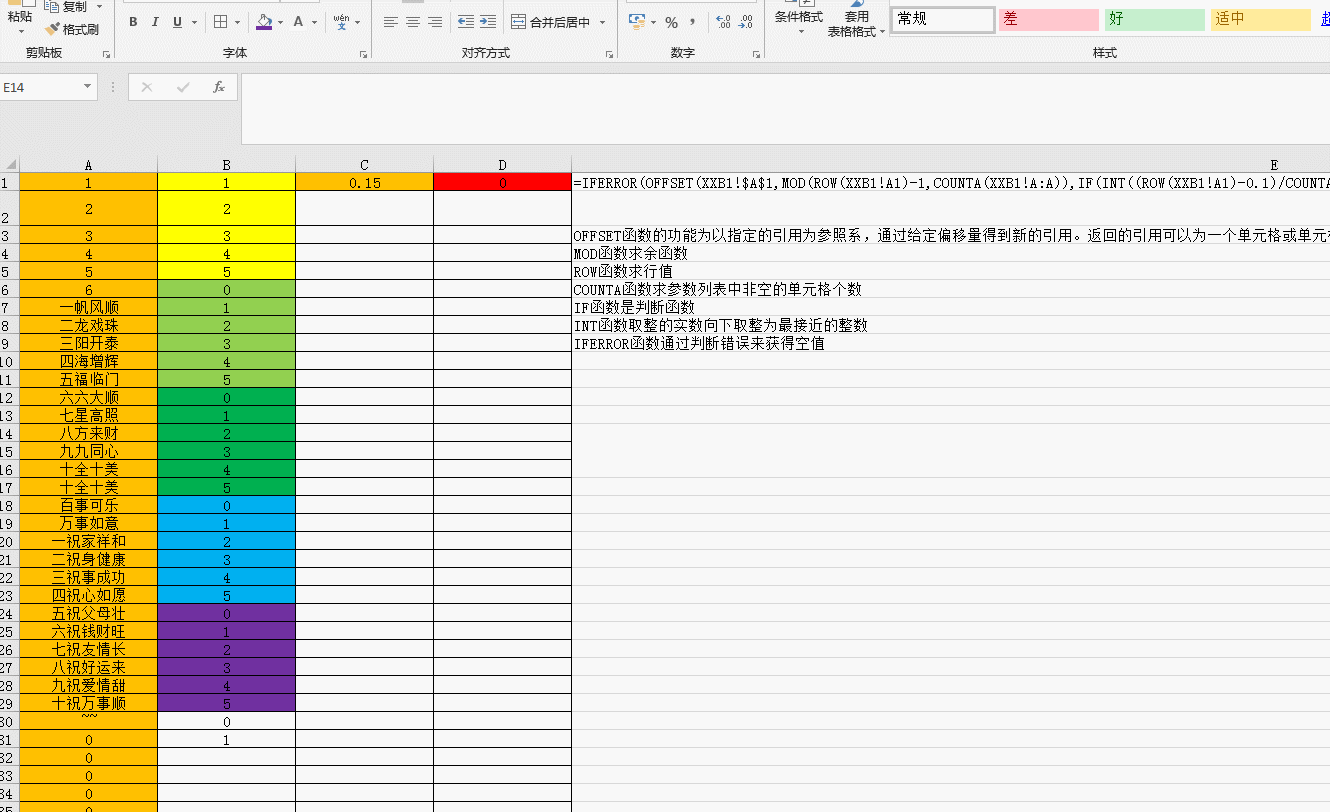Align text left

pos(391,22)
